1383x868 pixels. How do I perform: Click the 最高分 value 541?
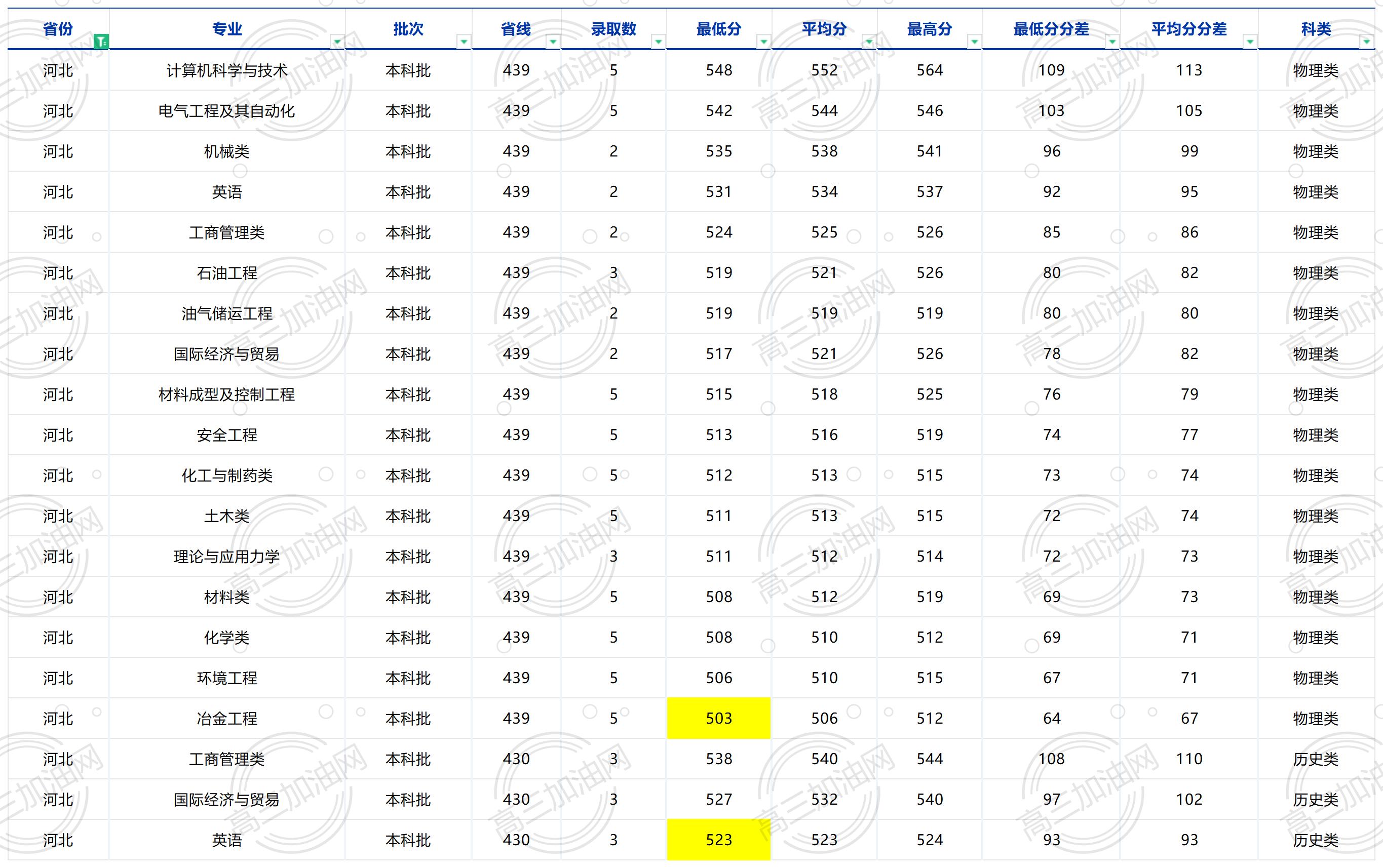[930, 151]
